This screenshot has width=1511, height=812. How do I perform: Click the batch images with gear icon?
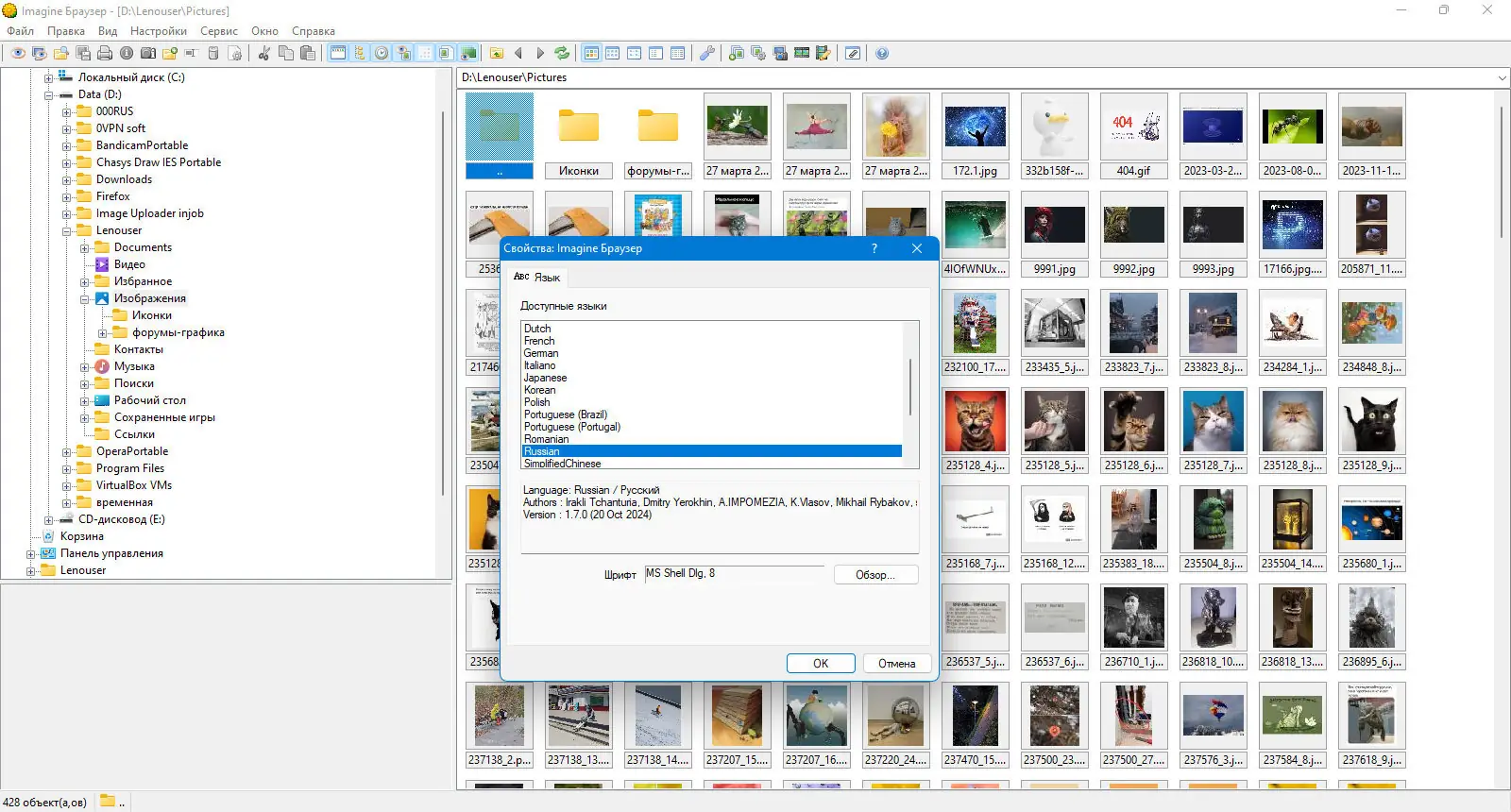click(758, 54)
